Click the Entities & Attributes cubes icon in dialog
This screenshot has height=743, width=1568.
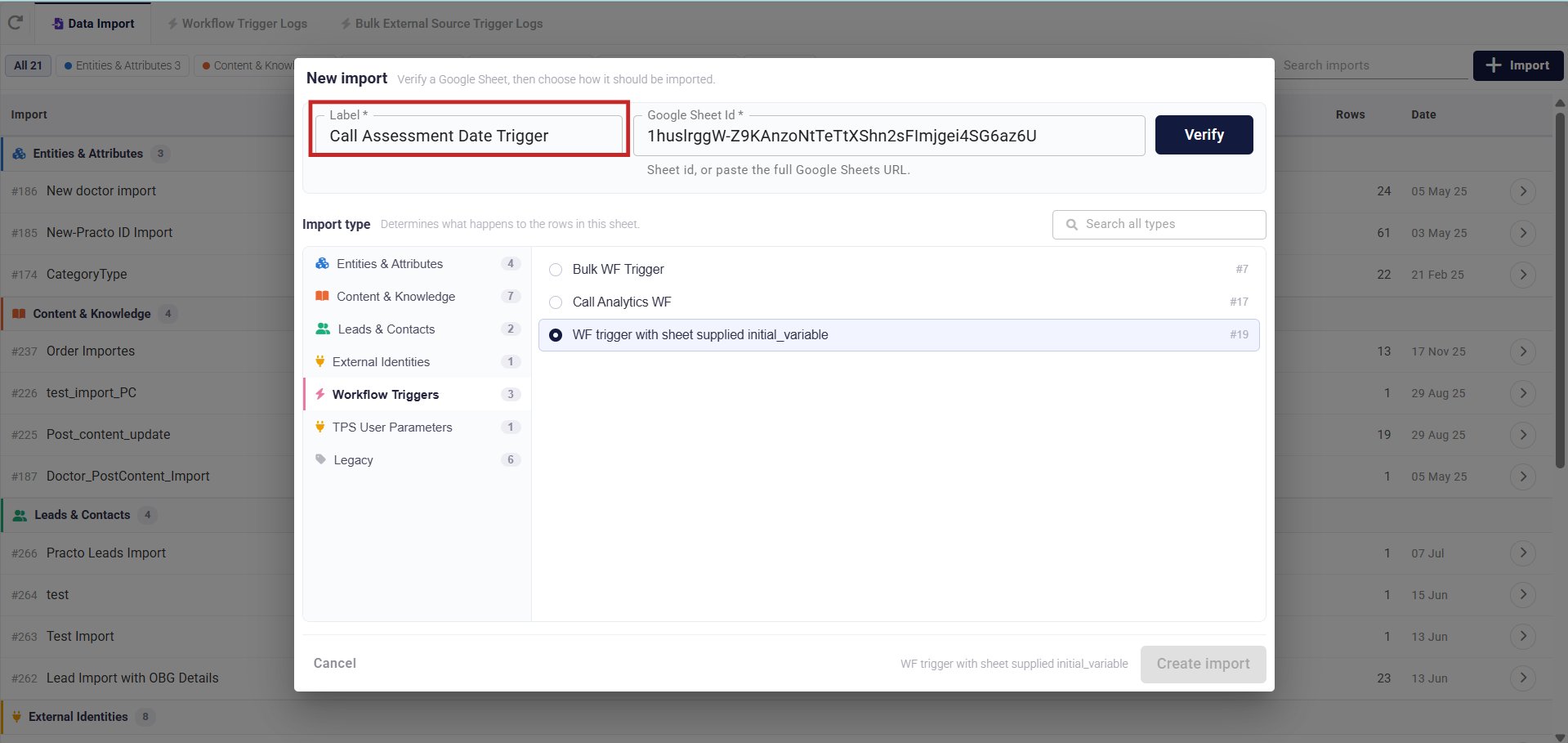(x=322, y=263)
